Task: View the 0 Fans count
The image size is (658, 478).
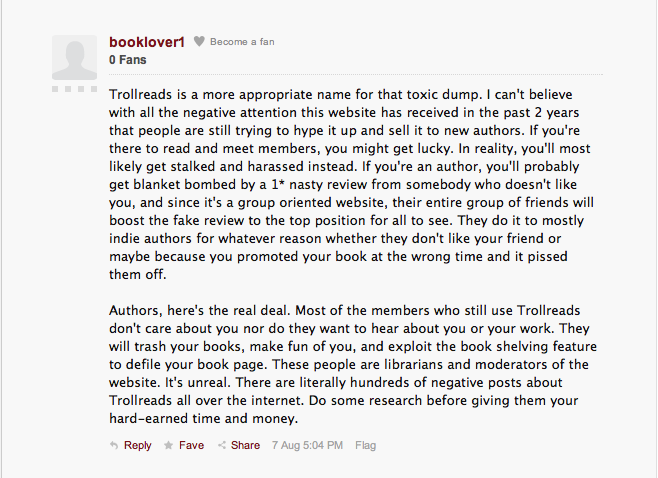Action: pos(128,60)
